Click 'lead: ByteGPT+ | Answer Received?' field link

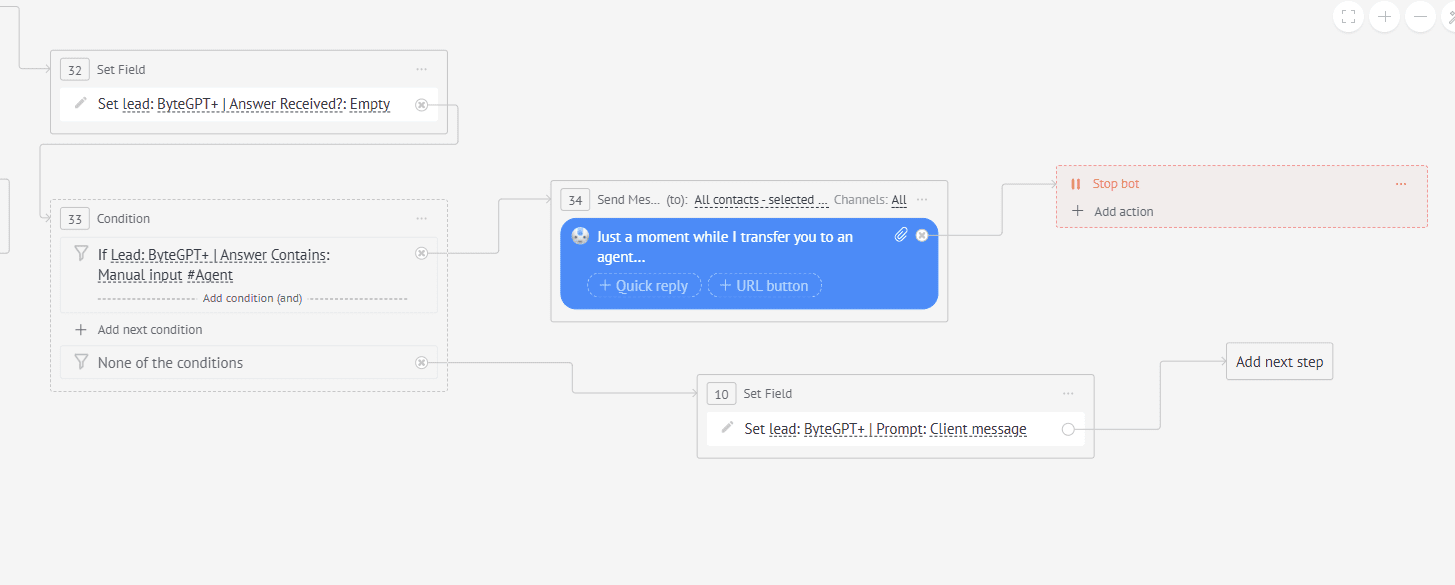pos(234,104)
